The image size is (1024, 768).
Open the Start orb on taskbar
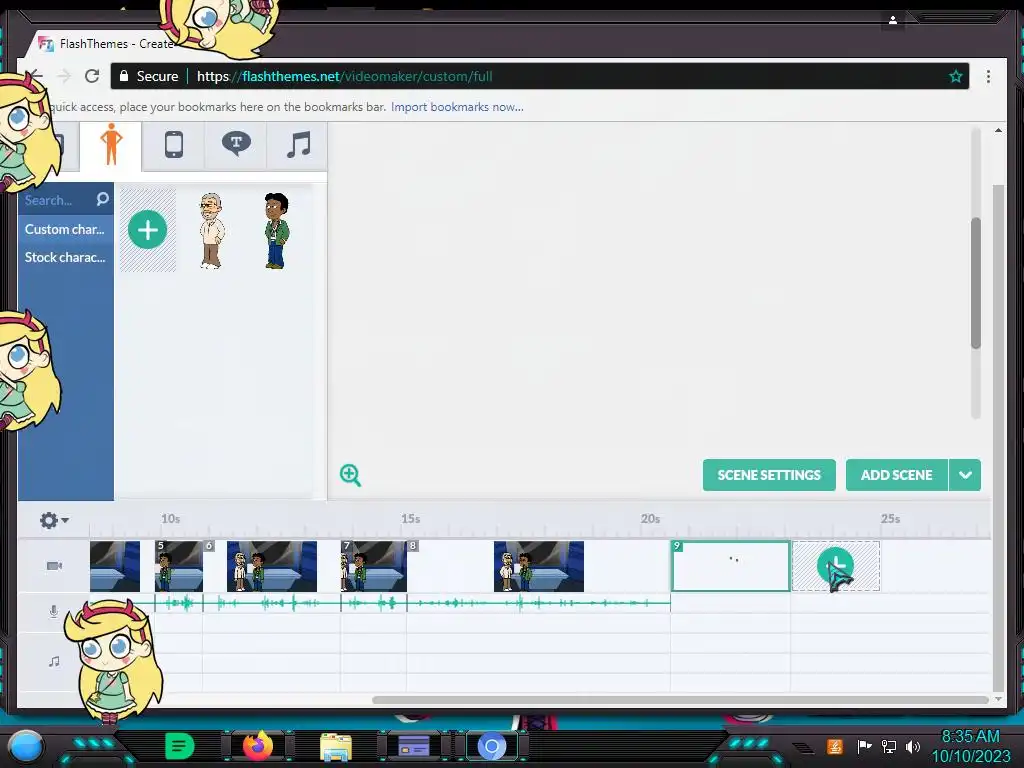[x=26, y=746]
